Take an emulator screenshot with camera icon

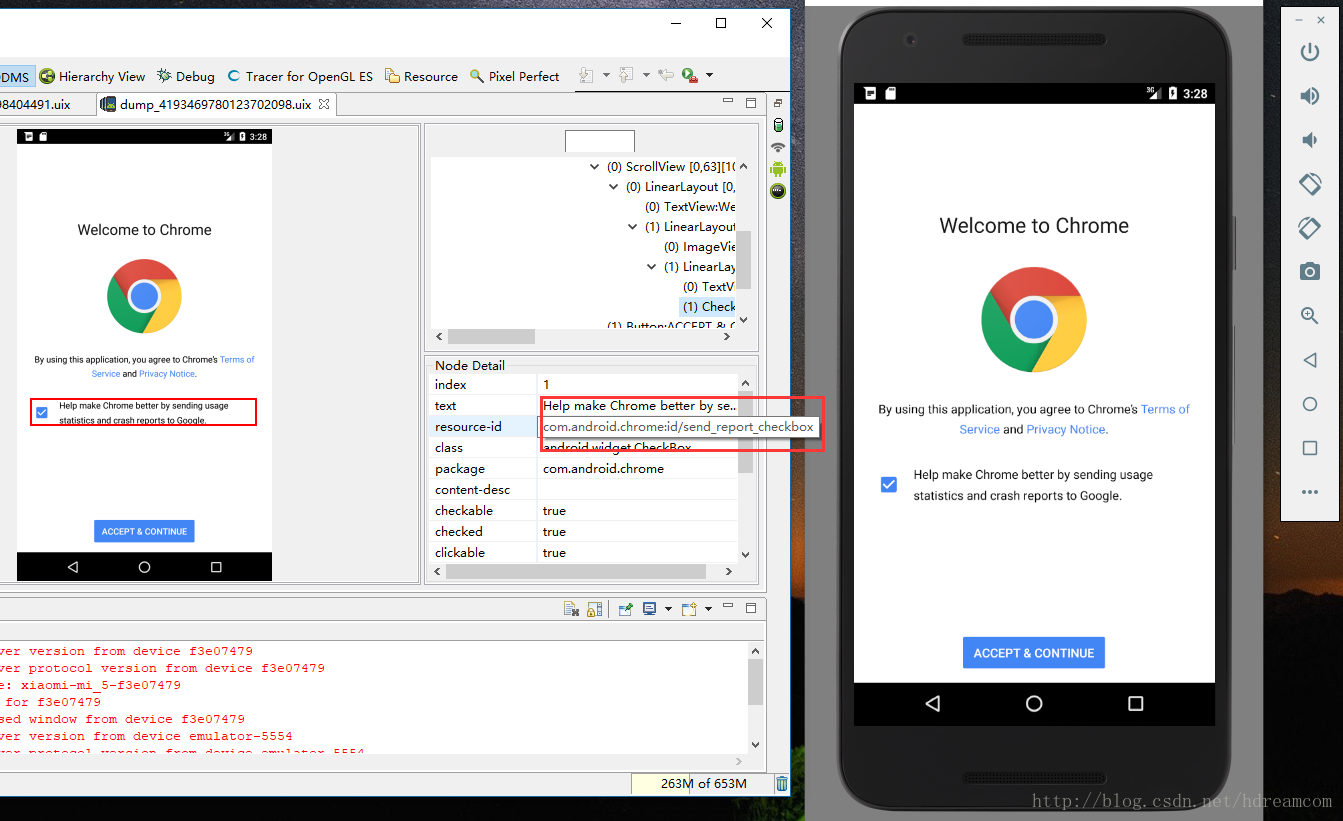coord(1309,272)
